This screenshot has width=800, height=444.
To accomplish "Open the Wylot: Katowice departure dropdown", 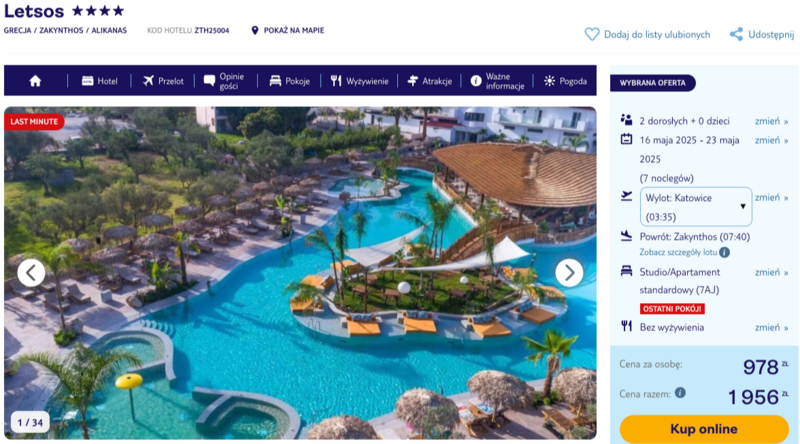I will coord(695,207).
